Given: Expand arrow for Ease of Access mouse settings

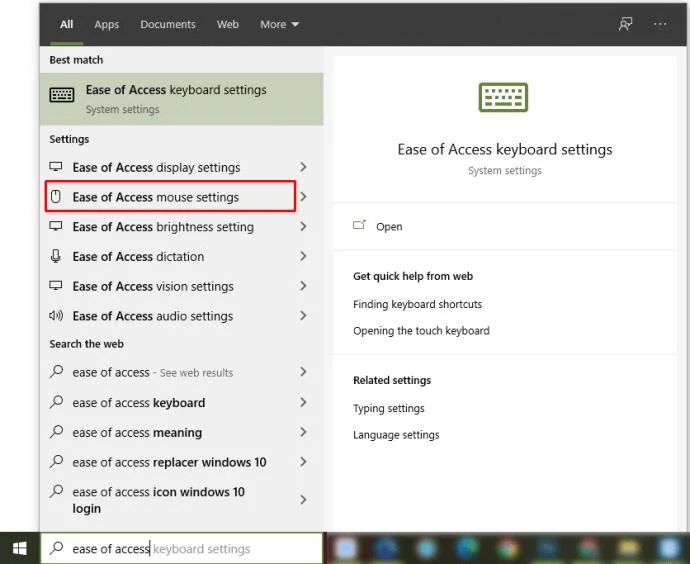Looking at the screenshot, I should tap(303, 197).
